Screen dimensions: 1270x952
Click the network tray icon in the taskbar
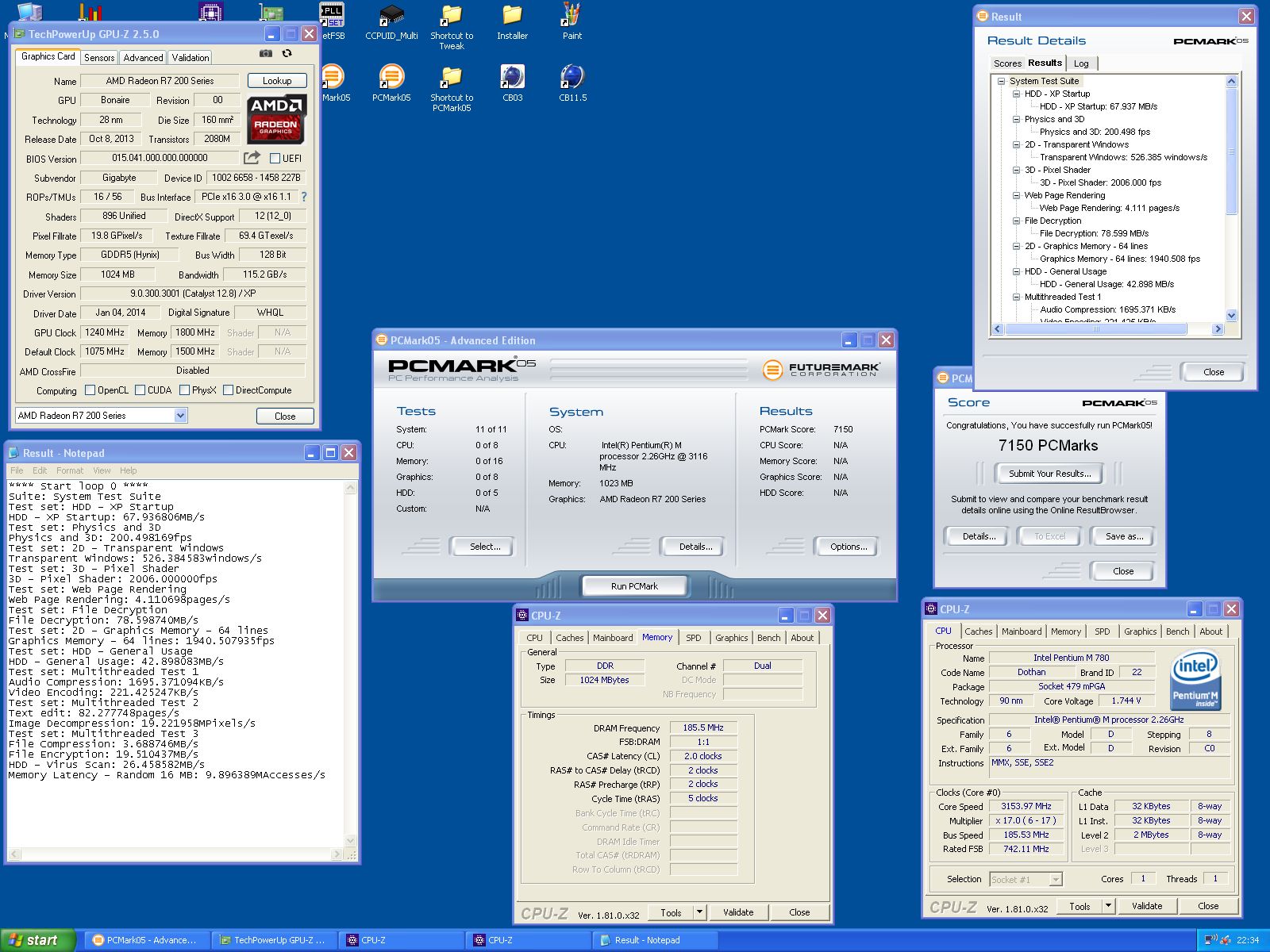[1210, 940]
